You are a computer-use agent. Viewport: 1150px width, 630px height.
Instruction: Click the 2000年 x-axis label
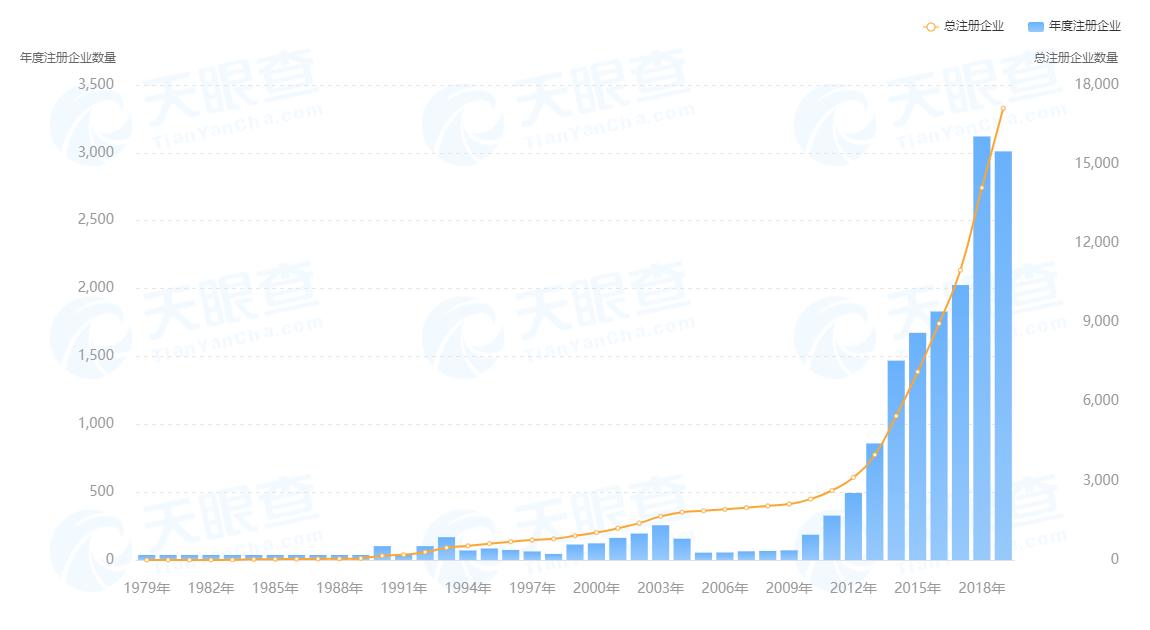click(x=596, y=588)
